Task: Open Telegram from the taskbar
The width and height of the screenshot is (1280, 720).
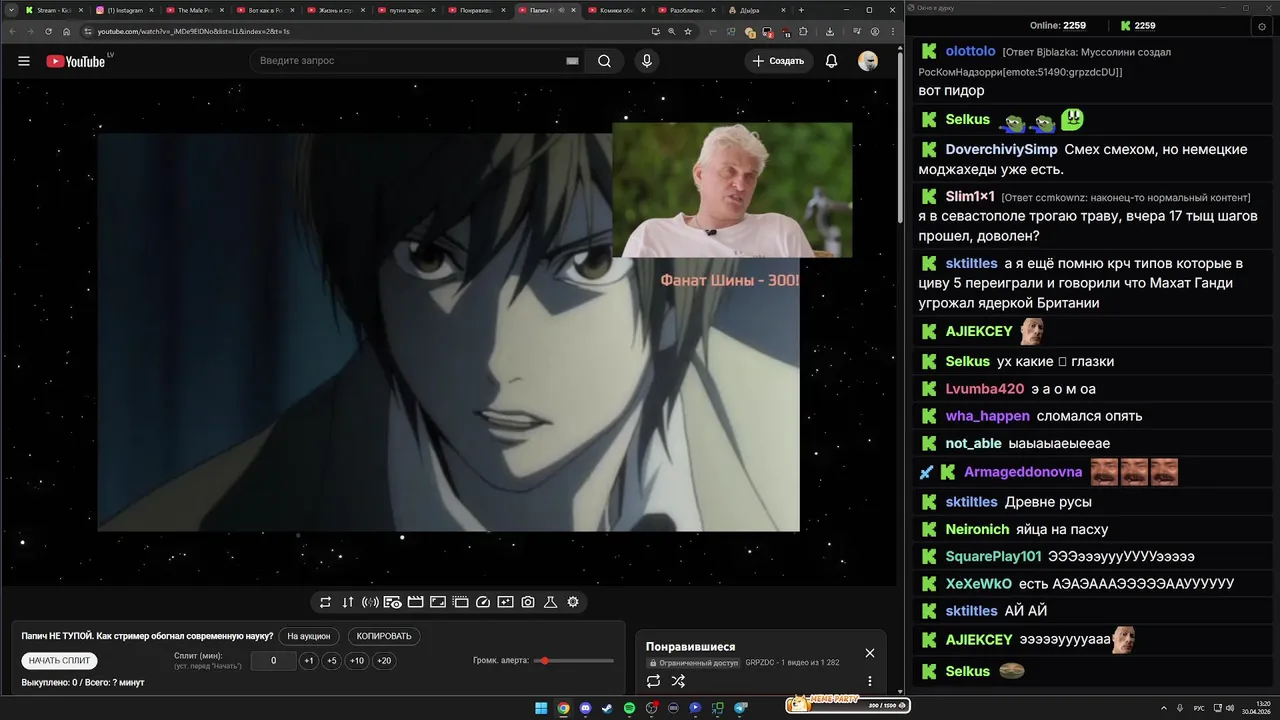Action: click(741, 708)
